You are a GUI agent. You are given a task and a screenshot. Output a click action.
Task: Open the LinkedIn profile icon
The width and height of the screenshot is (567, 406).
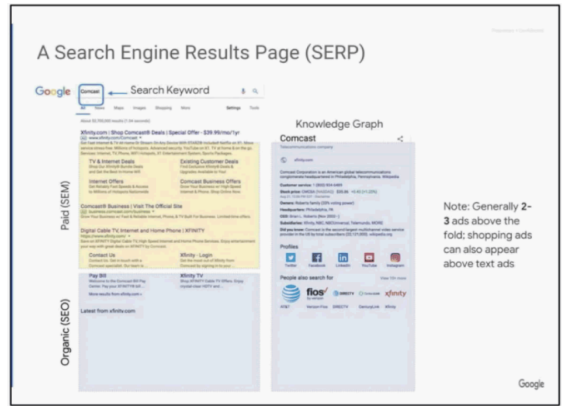pyautogui.click(x=343, y=257)
